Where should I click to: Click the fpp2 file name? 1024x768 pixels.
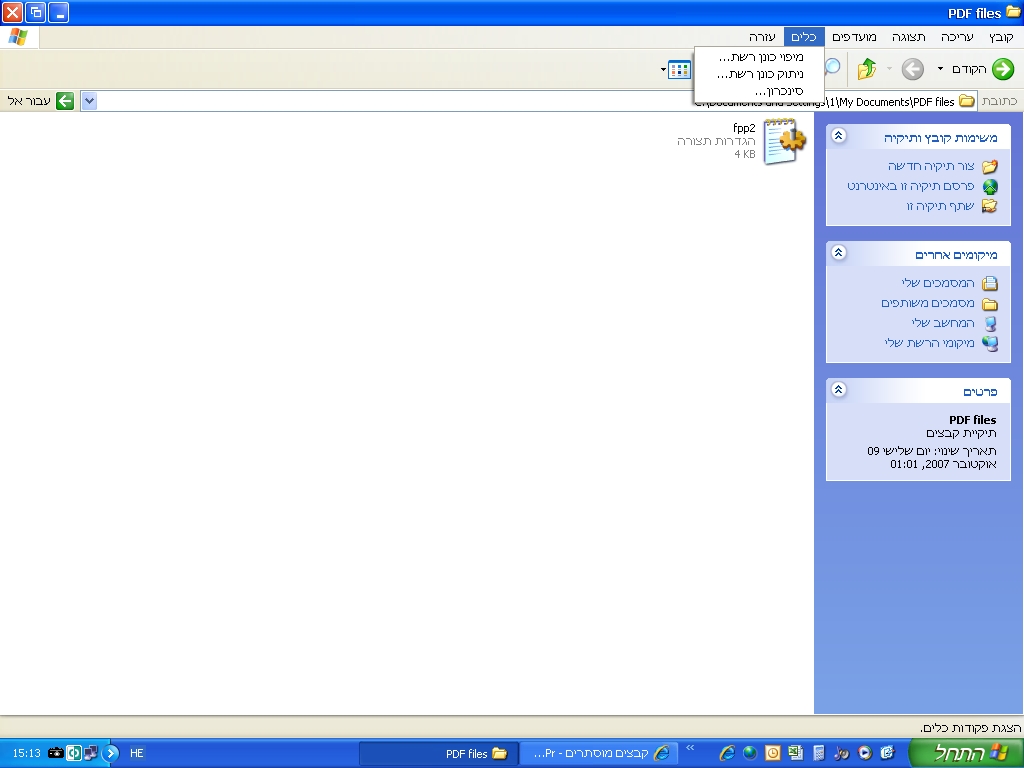click(x=744, y=128)
